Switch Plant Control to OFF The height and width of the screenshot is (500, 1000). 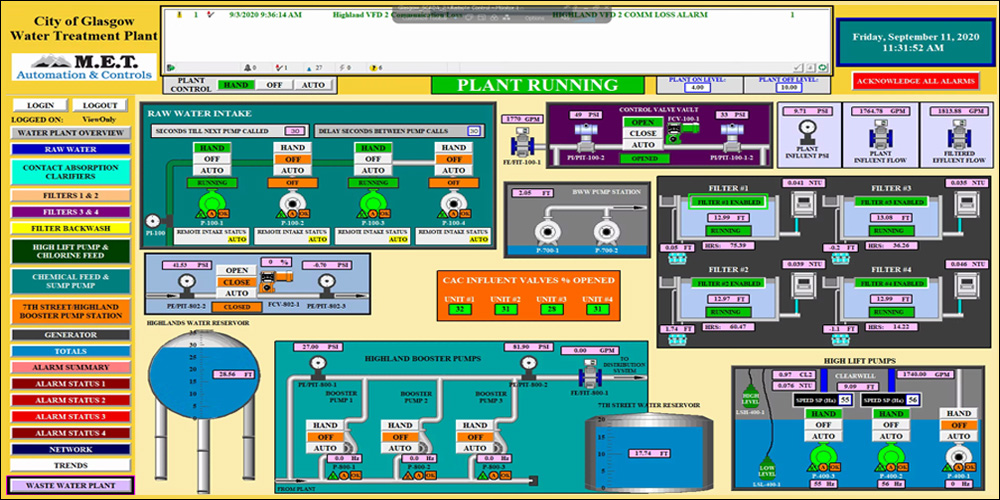(274, 86)
